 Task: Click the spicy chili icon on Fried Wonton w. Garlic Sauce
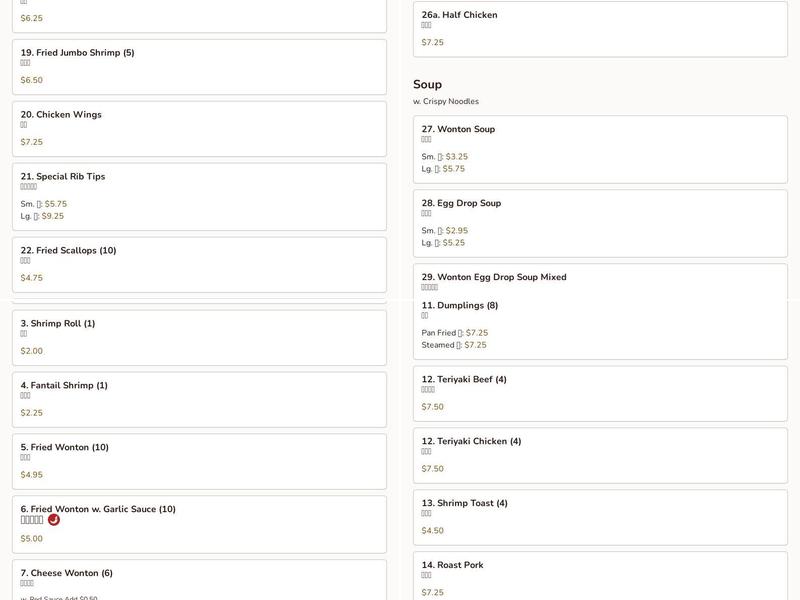(54, 520)
